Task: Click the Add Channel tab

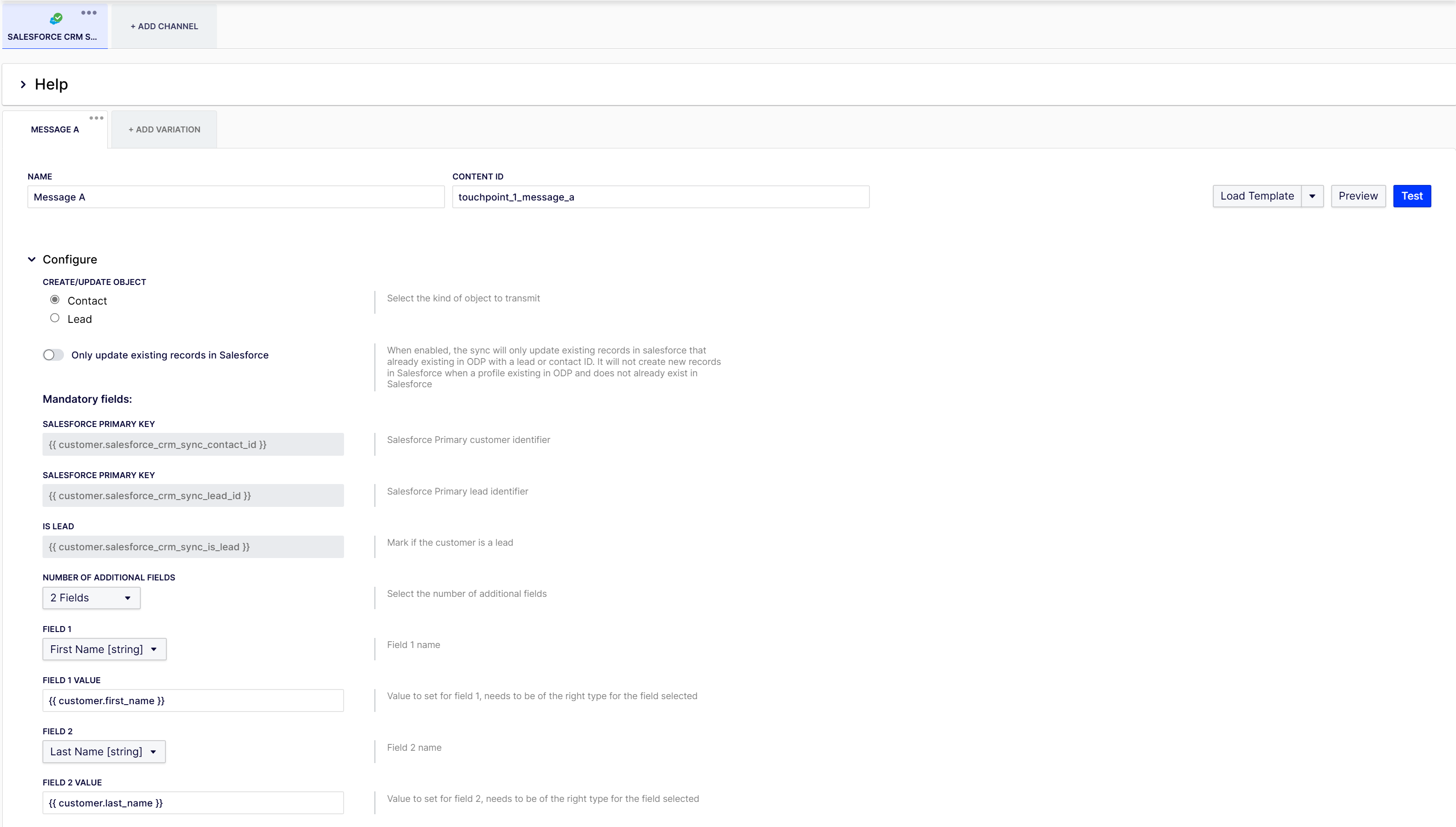Action: [x=164, y=26]
